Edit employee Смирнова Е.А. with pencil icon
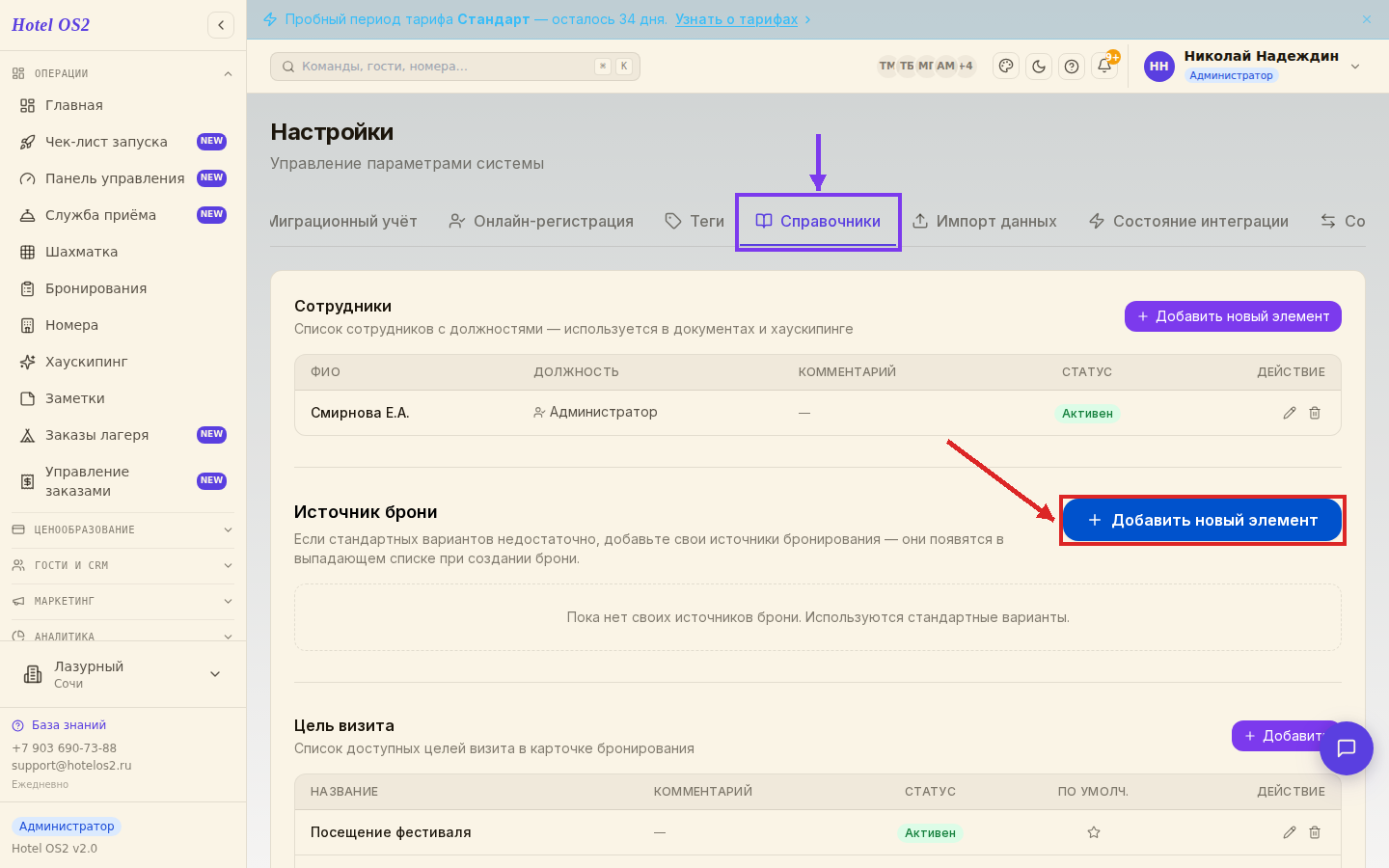The image size is (1389, 868). tap(1290, 413)
